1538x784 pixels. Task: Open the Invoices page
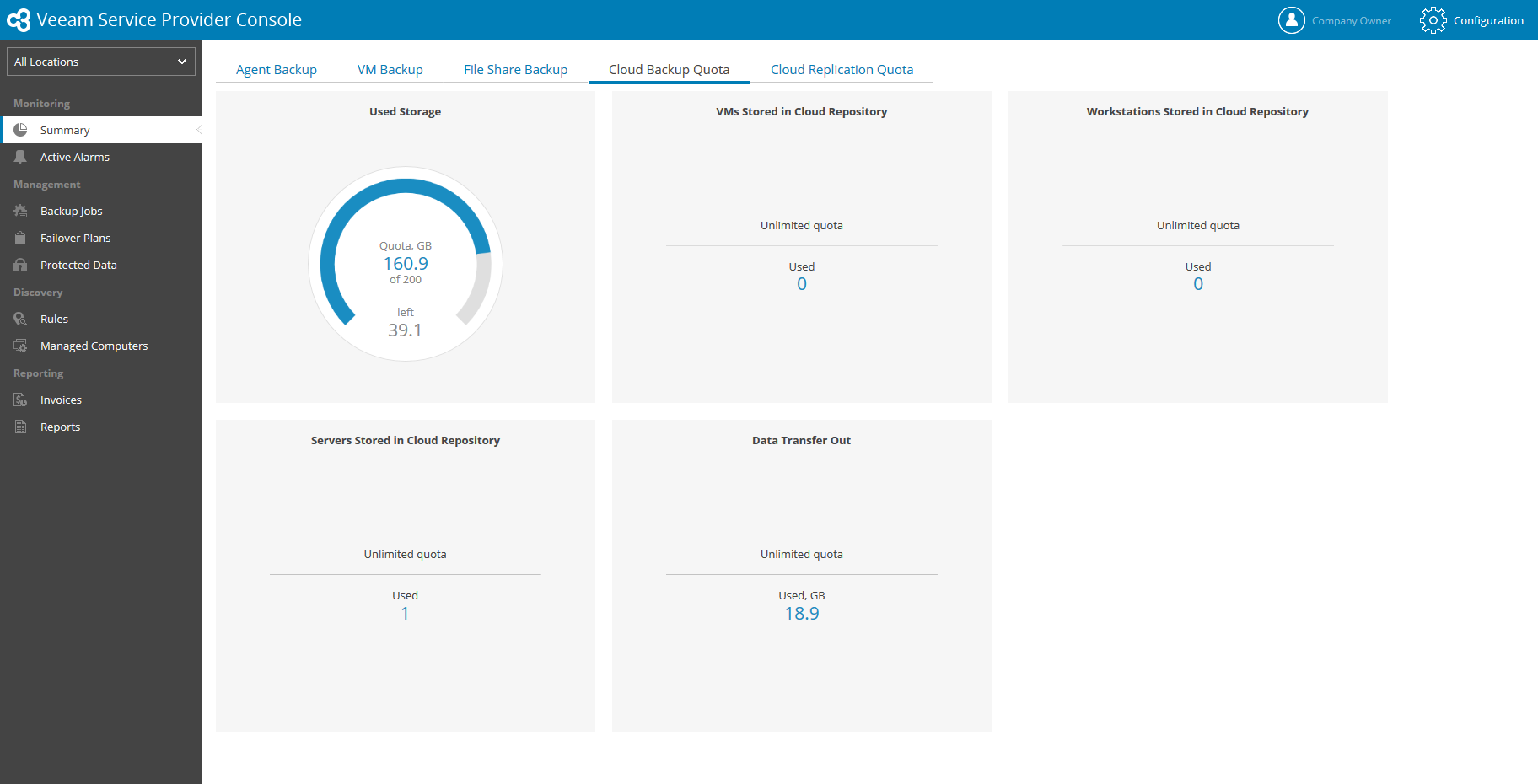coord(101,400)
